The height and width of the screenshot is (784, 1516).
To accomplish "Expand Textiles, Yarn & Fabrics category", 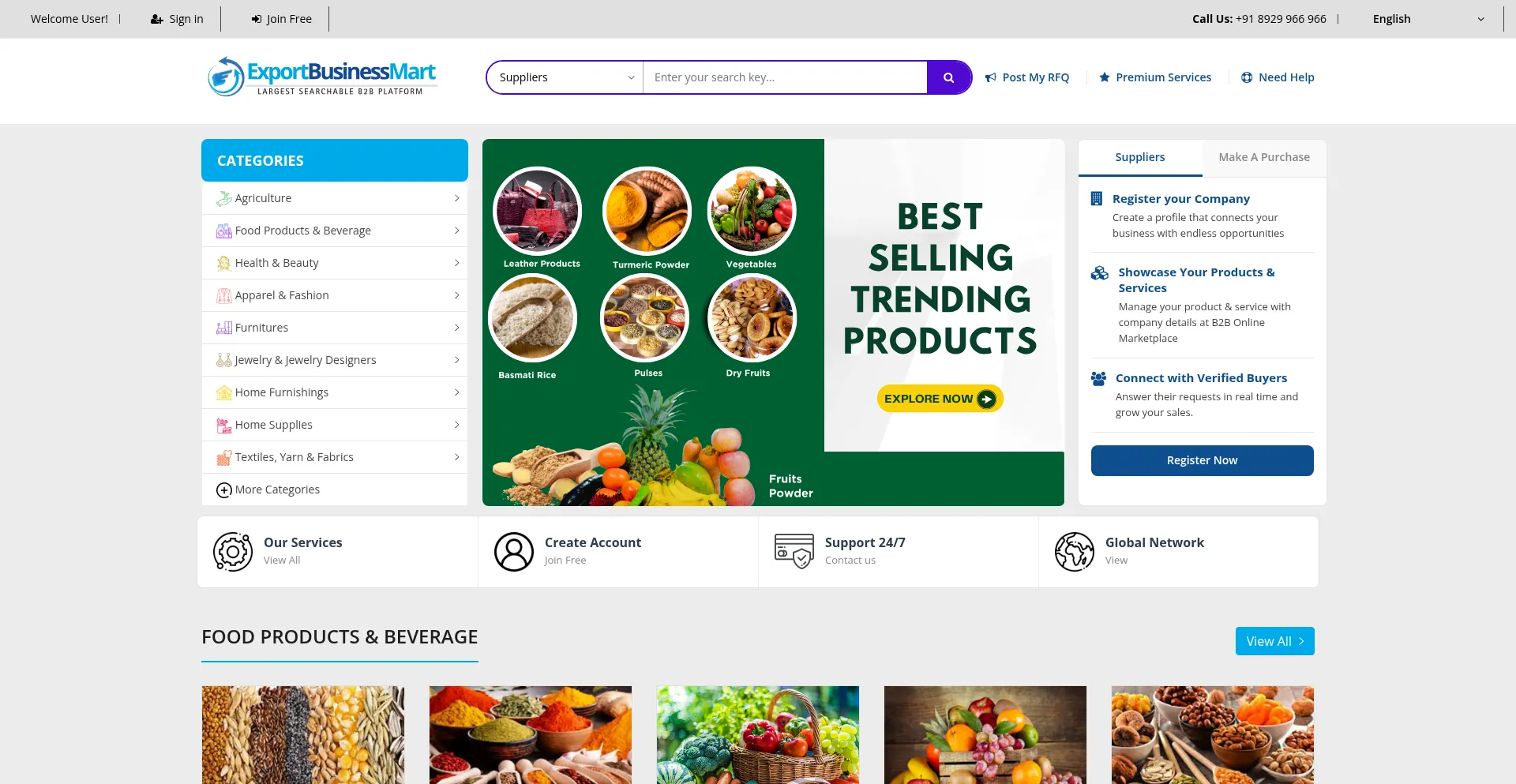I will [335, 457].
